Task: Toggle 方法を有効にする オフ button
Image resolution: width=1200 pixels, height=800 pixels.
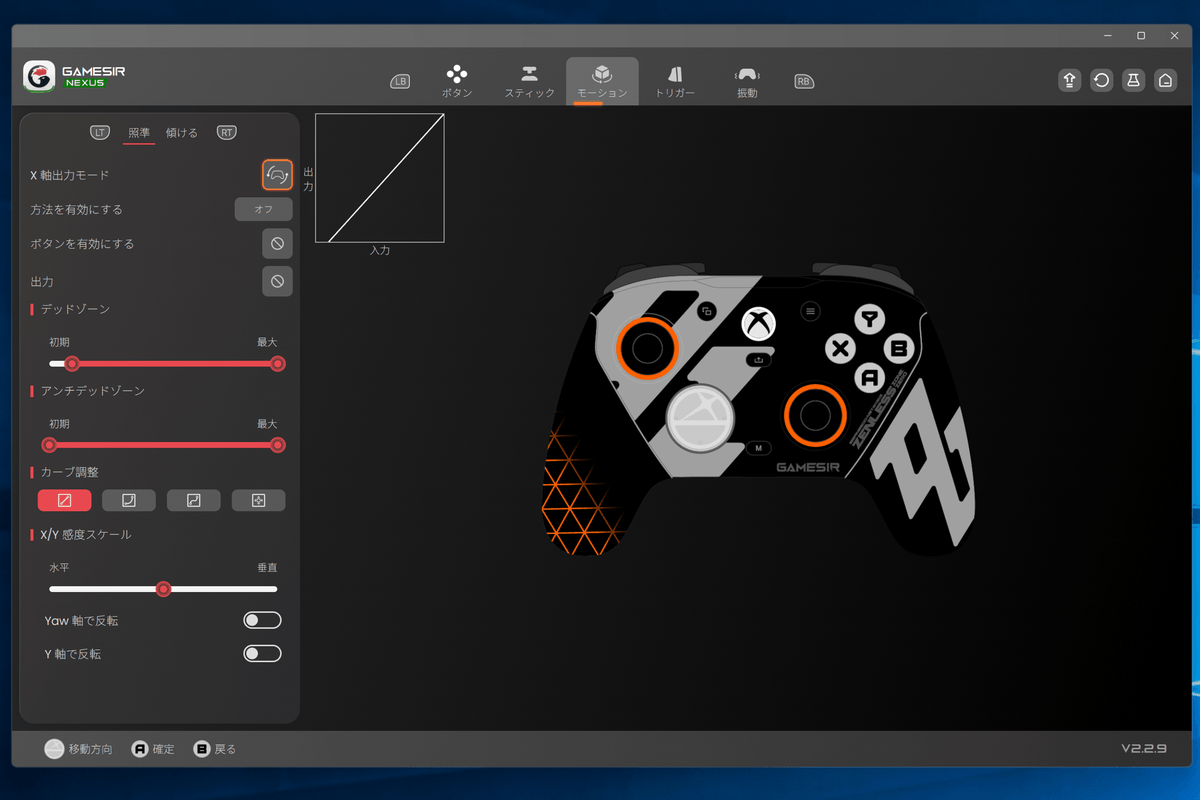Action: point(263,209)
